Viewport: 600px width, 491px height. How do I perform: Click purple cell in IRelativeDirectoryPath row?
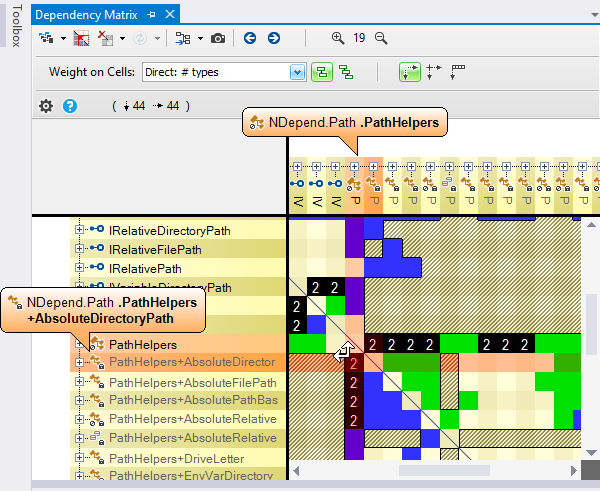coord(354,230)
